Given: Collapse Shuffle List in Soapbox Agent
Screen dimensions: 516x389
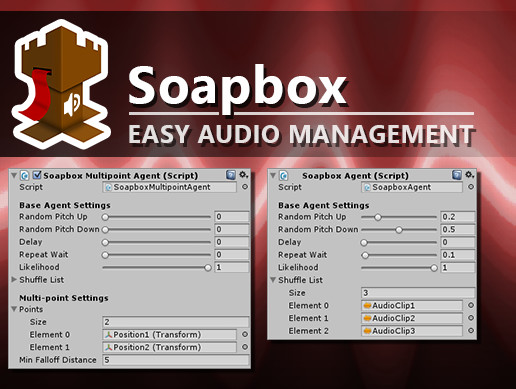Looking at the screenshot, I should 273,280.
